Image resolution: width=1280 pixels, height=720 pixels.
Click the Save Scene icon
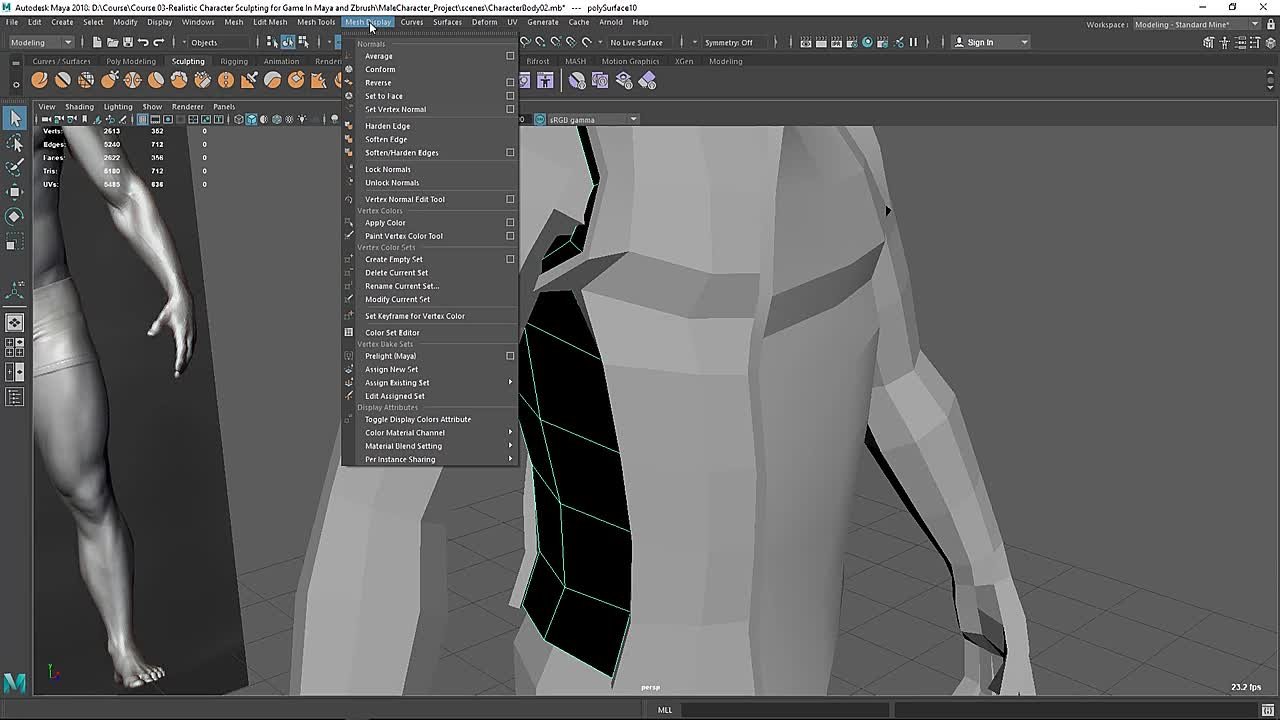point(127,42)
